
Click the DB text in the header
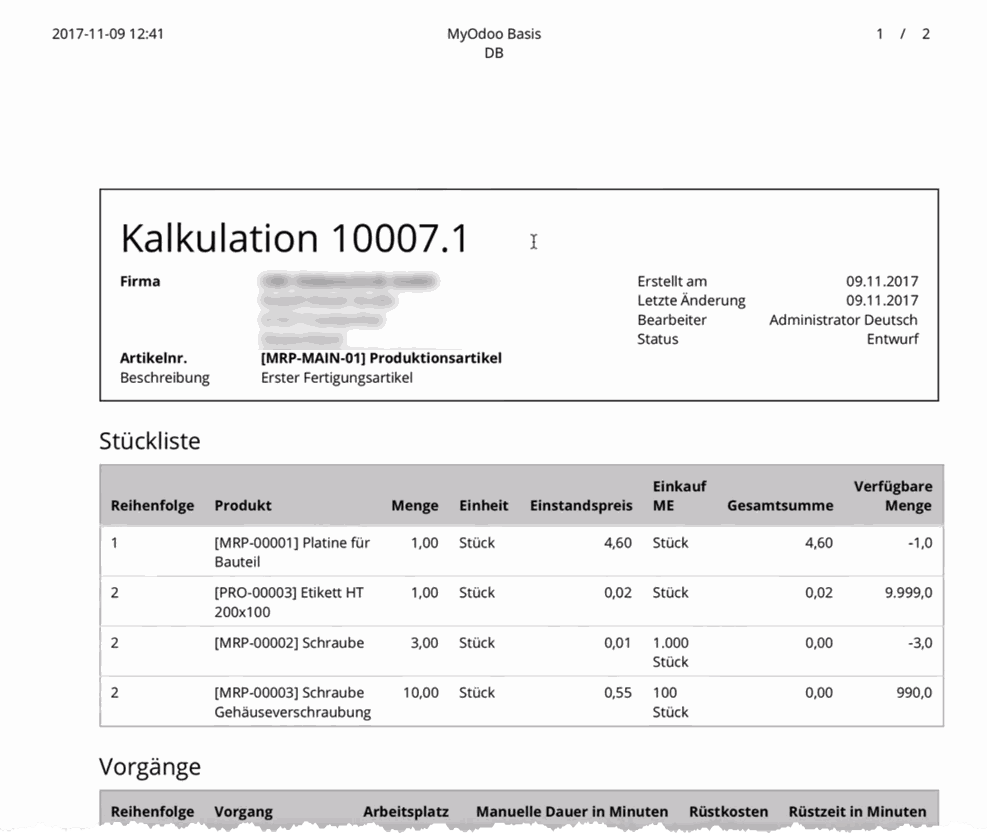point(494,53)
